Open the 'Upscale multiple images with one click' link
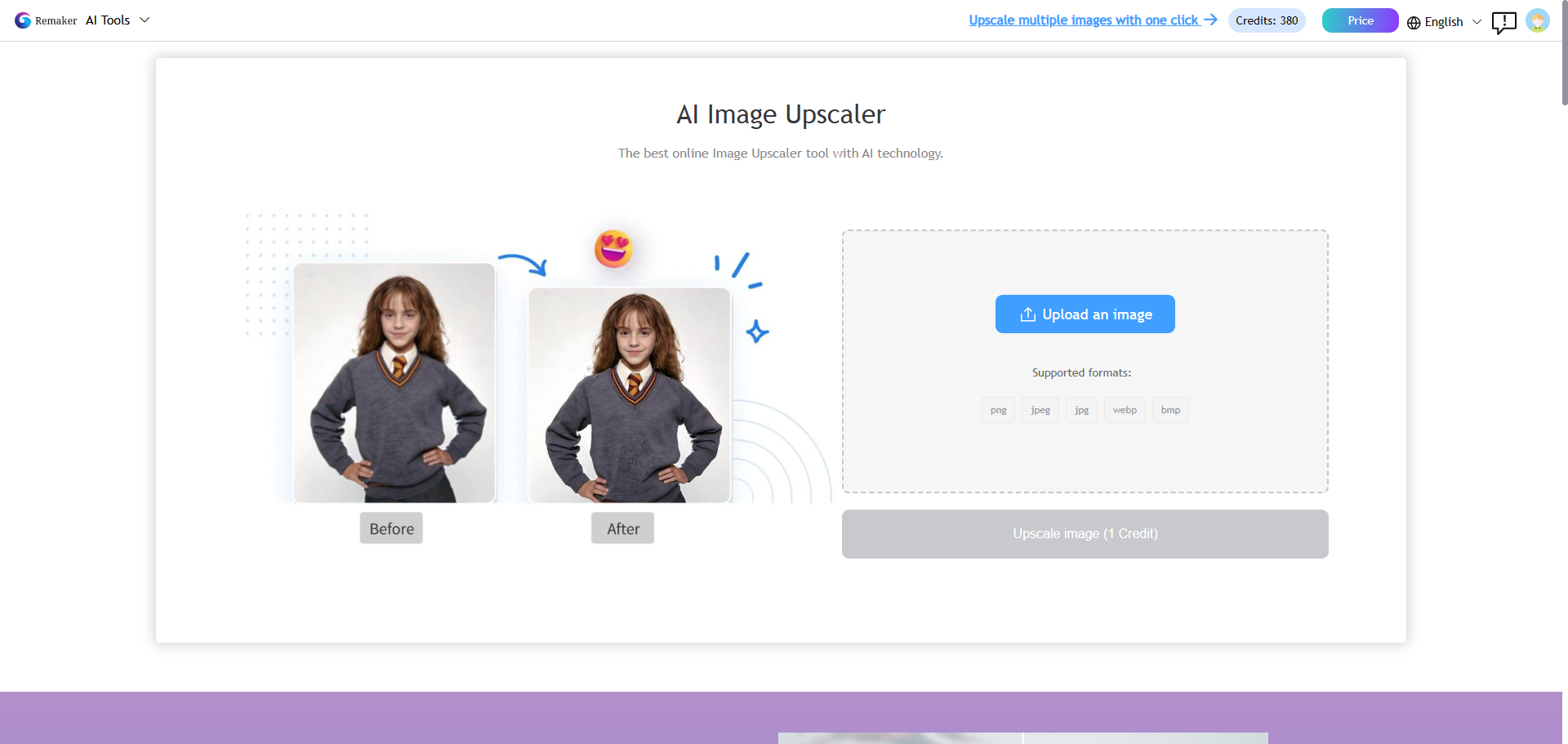Screen dimensions: 1568x744 (1093, 20)
